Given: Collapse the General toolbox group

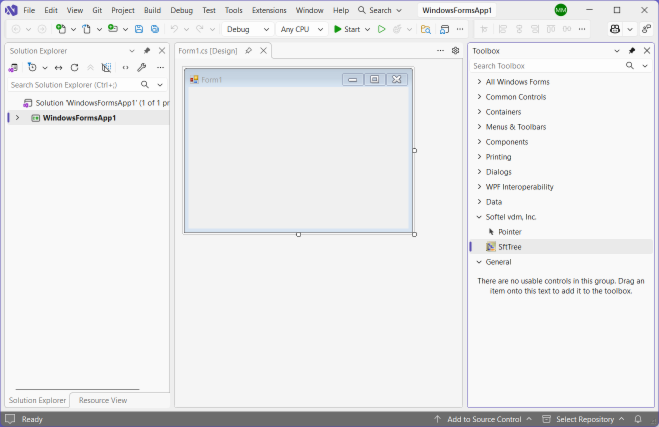Looking at the screenshot, I should click(x=479, y=262).
